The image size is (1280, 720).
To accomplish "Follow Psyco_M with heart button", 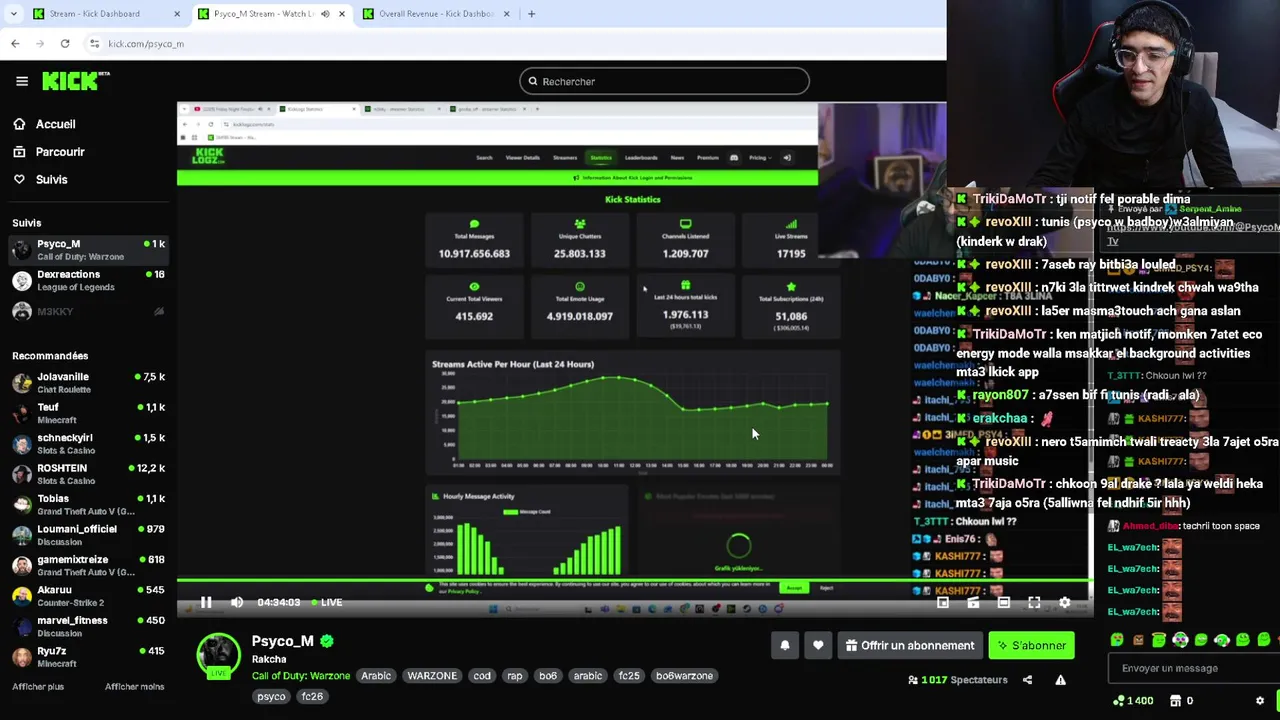I will click(818, 646).
